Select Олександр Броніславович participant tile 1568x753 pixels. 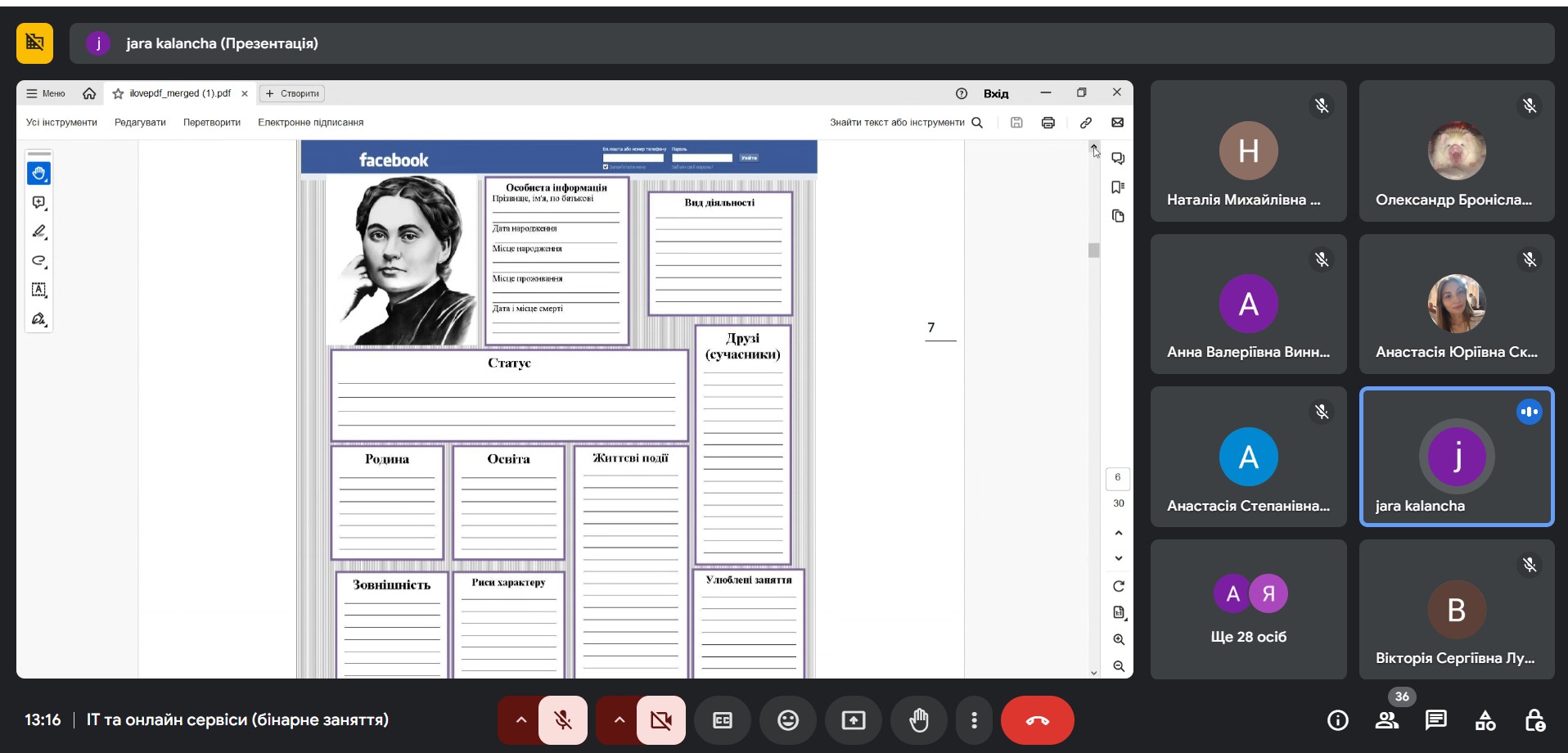coord(1457,151)
